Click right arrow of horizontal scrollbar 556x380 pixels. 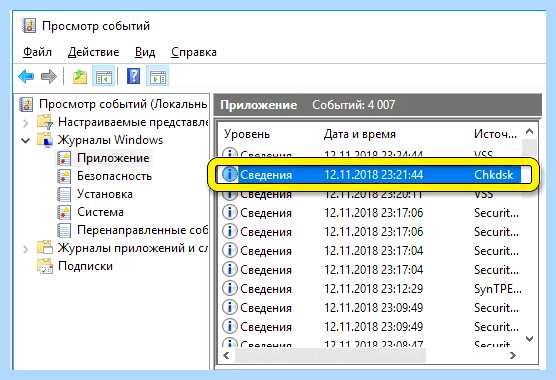[x=513, y=355]
